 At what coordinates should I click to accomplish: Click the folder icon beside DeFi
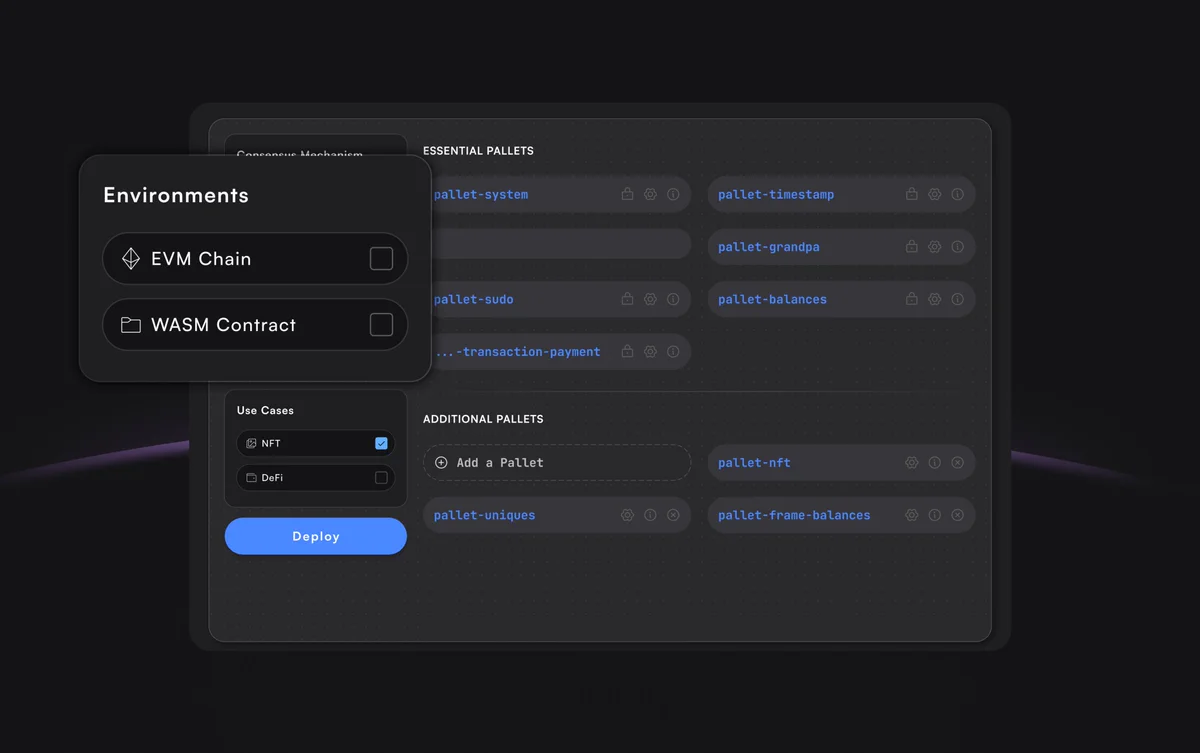(x=251, y=478)
